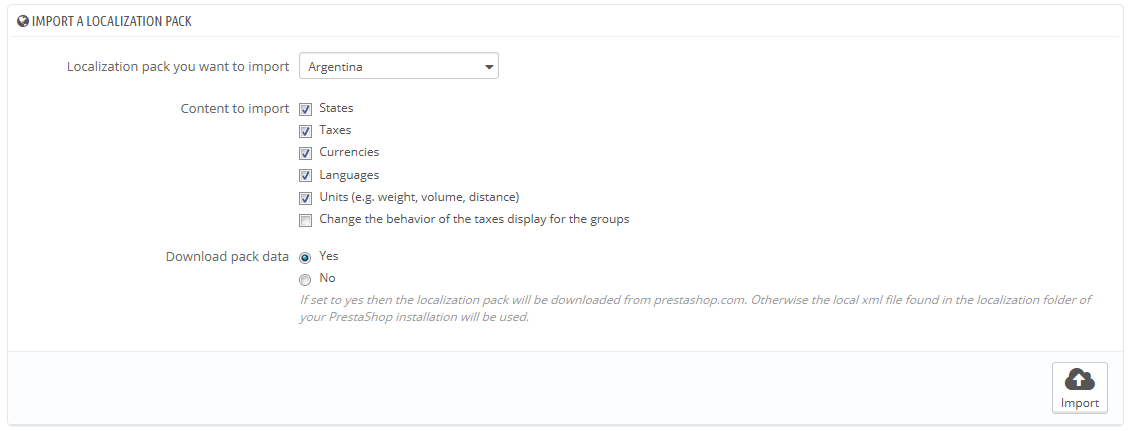Untick the Languages checkbox
This screenshot has height=431, width=1128.
click(306, 176)
